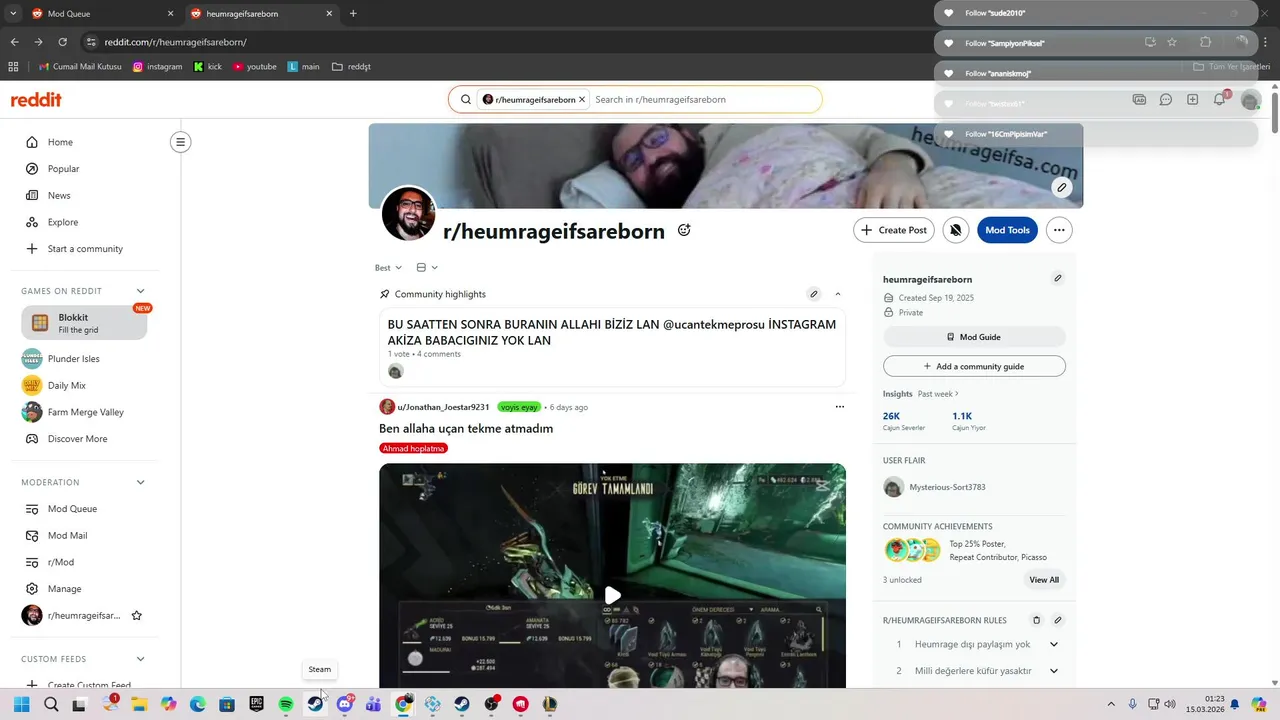
Task: Collapse the Moderation section
Action: pyautogui.click(x=140, y=482)
